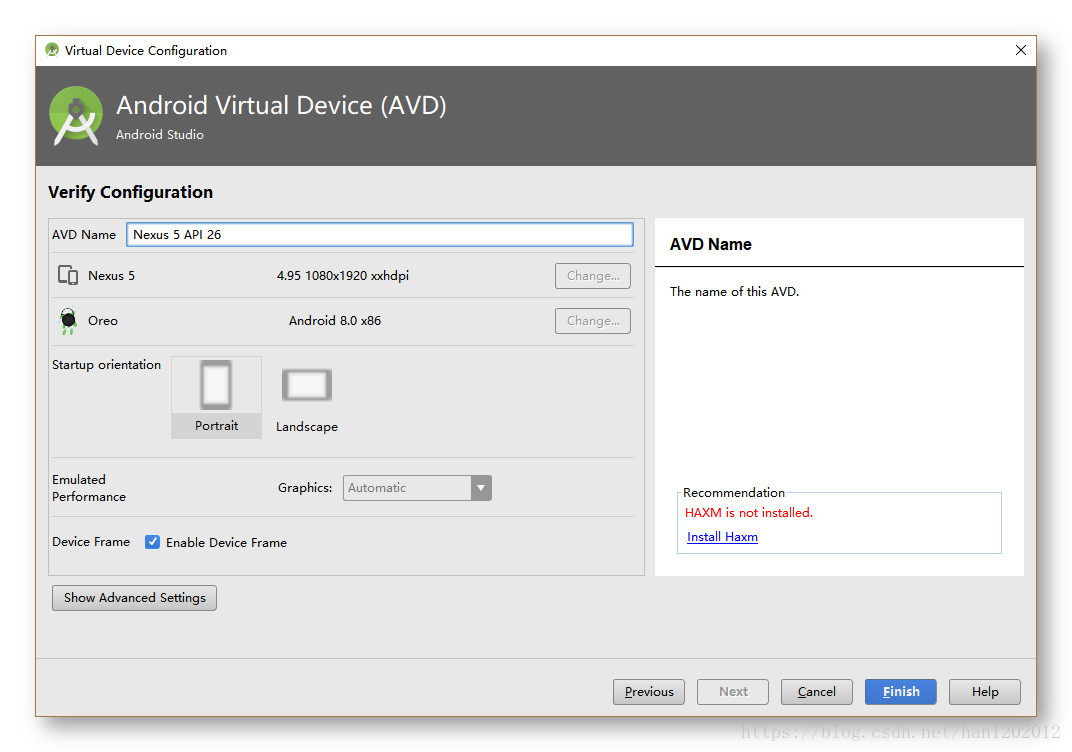This screenshot has height=752, width=1072.
Task: Click the 'HAXM is not installed.' warning
Action: pos(749,513)
